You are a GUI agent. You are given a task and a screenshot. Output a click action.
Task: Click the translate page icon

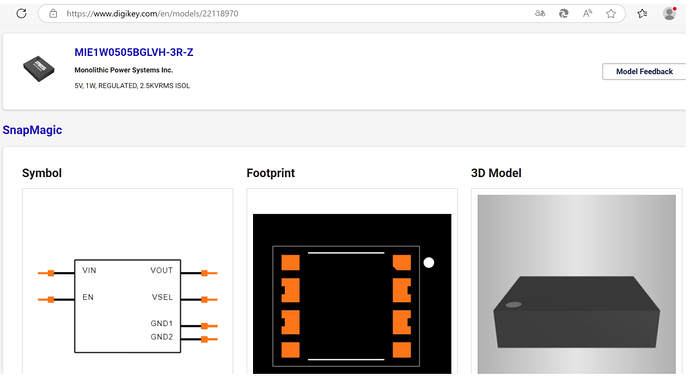[x=540, y=14]
